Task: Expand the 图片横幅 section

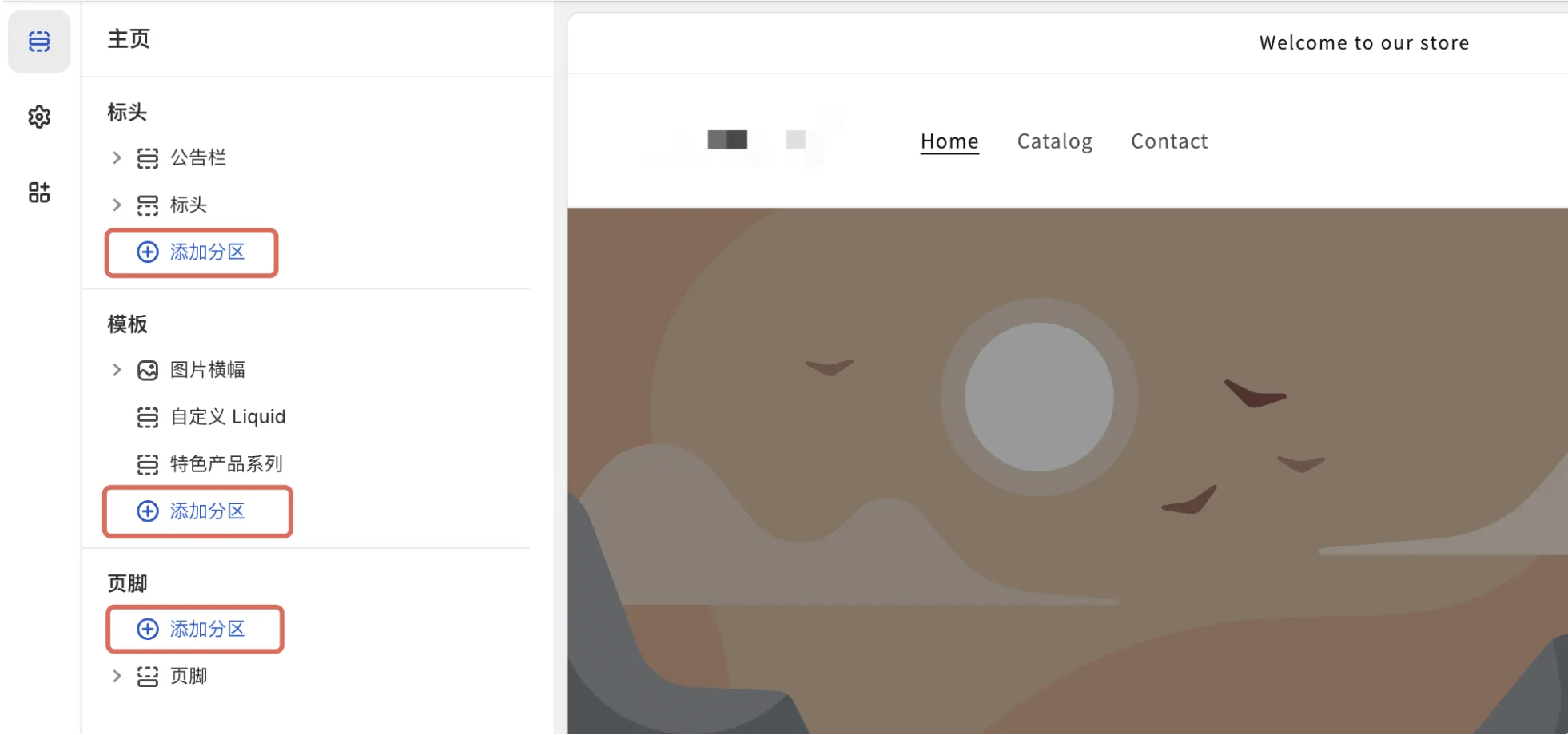Action: tap(117, 370)
